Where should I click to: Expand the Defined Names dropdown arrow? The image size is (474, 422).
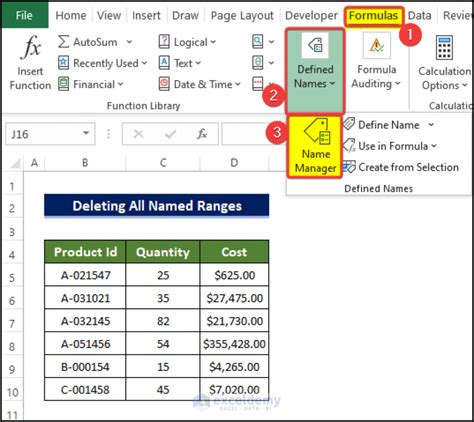pos(332,84)
